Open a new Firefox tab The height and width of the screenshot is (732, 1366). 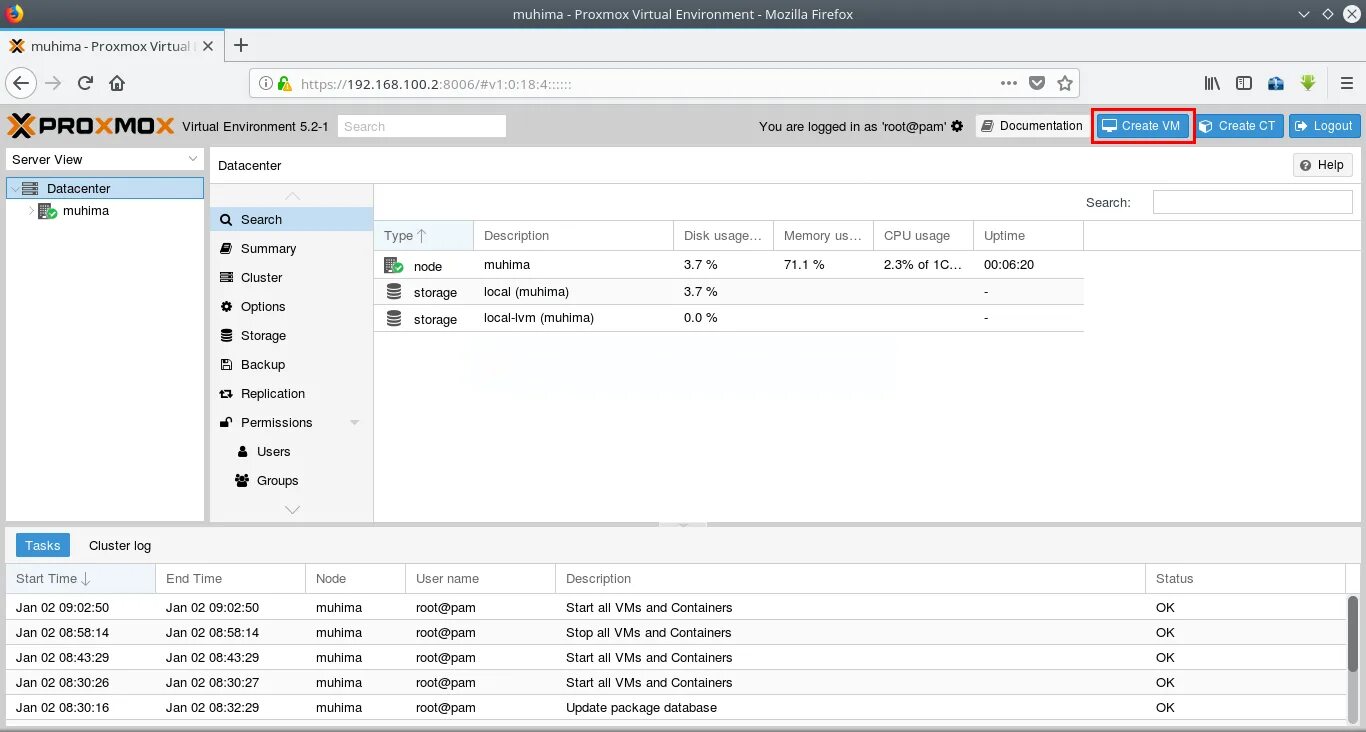(240, 45)
